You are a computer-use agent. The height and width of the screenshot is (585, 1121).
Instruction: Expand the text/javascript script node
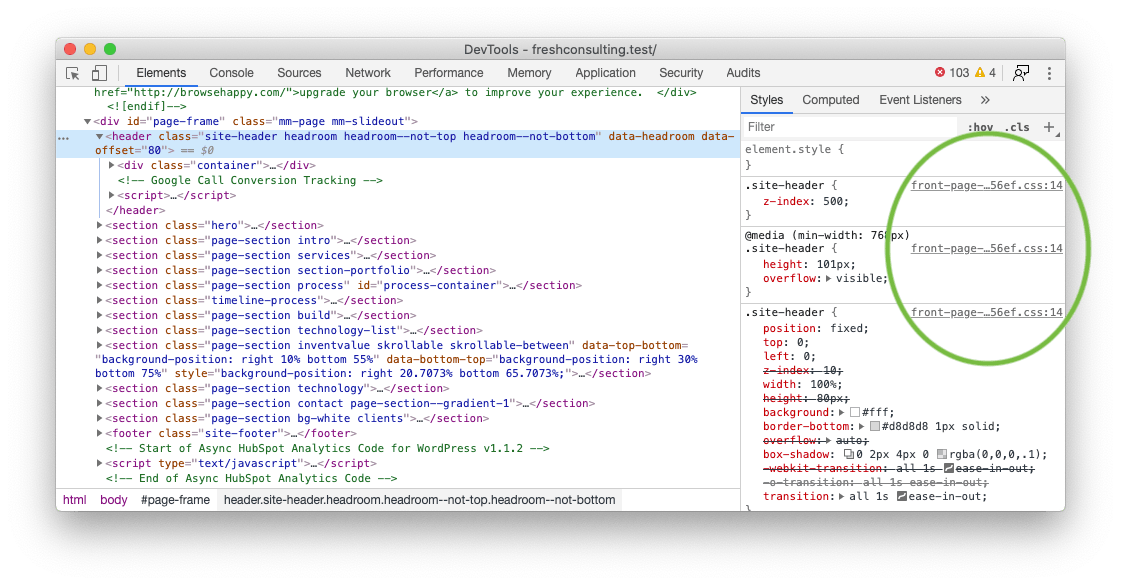point(99,463)
